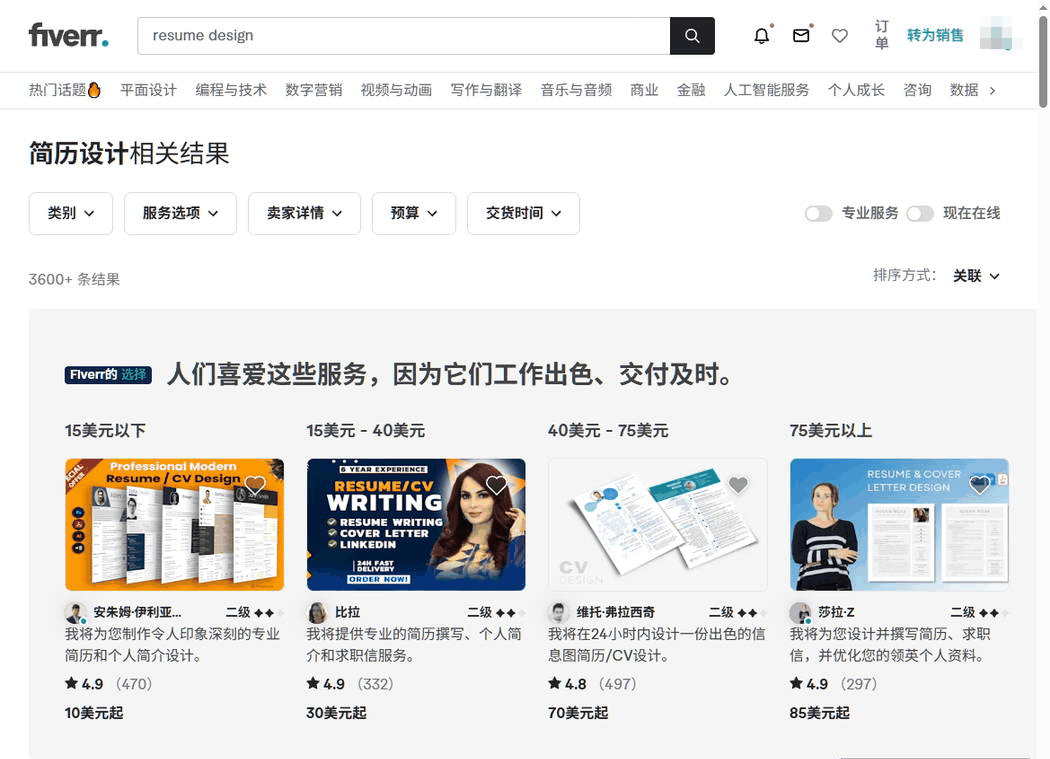Open the 数据 category menu
This screenshot has height=759, width=1050.
[x=964, y=90]
